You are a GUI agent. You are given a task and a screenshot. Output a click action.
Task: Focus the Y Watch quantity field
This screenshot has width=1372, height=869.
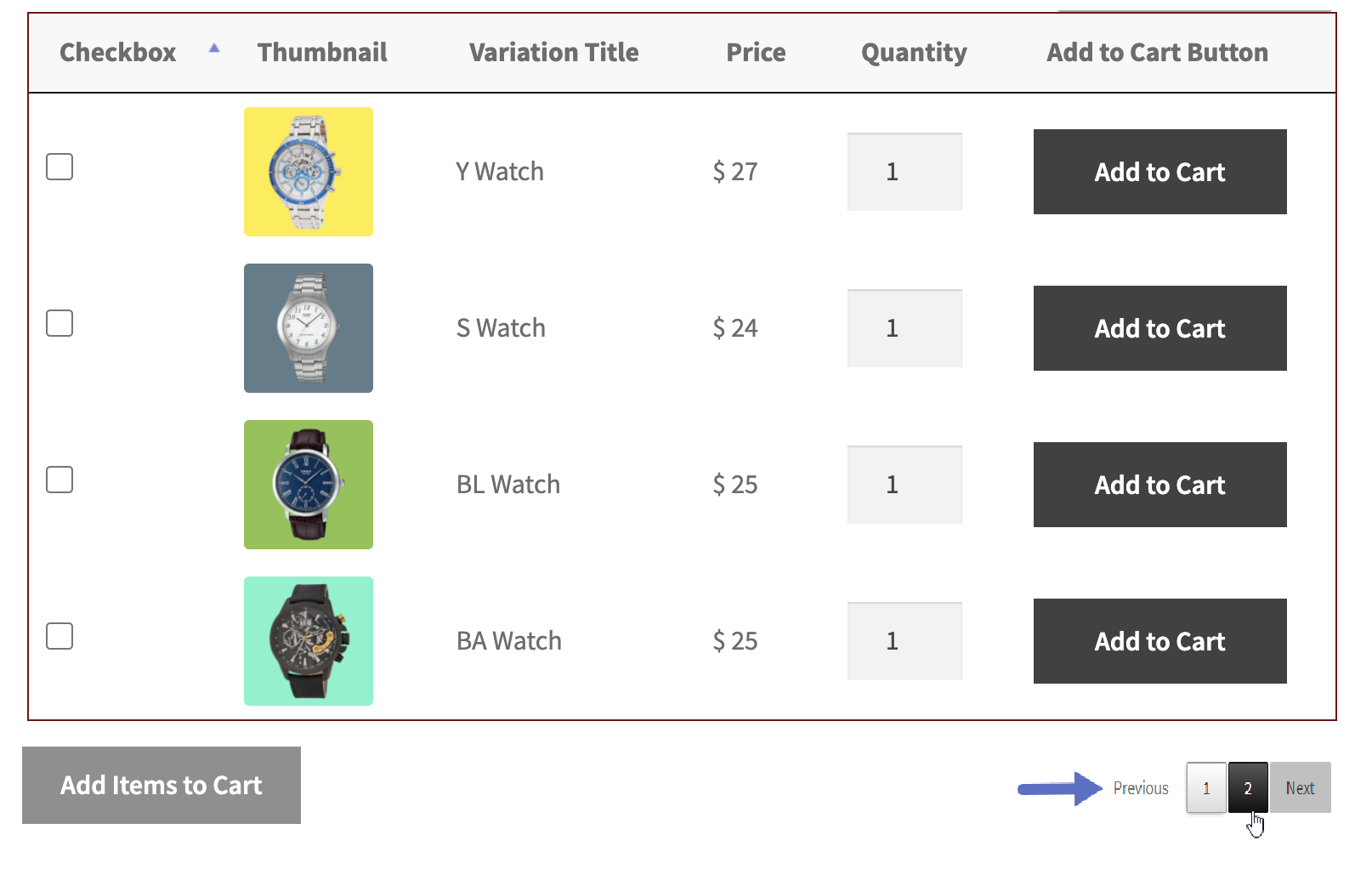click(x=904, y=172)
